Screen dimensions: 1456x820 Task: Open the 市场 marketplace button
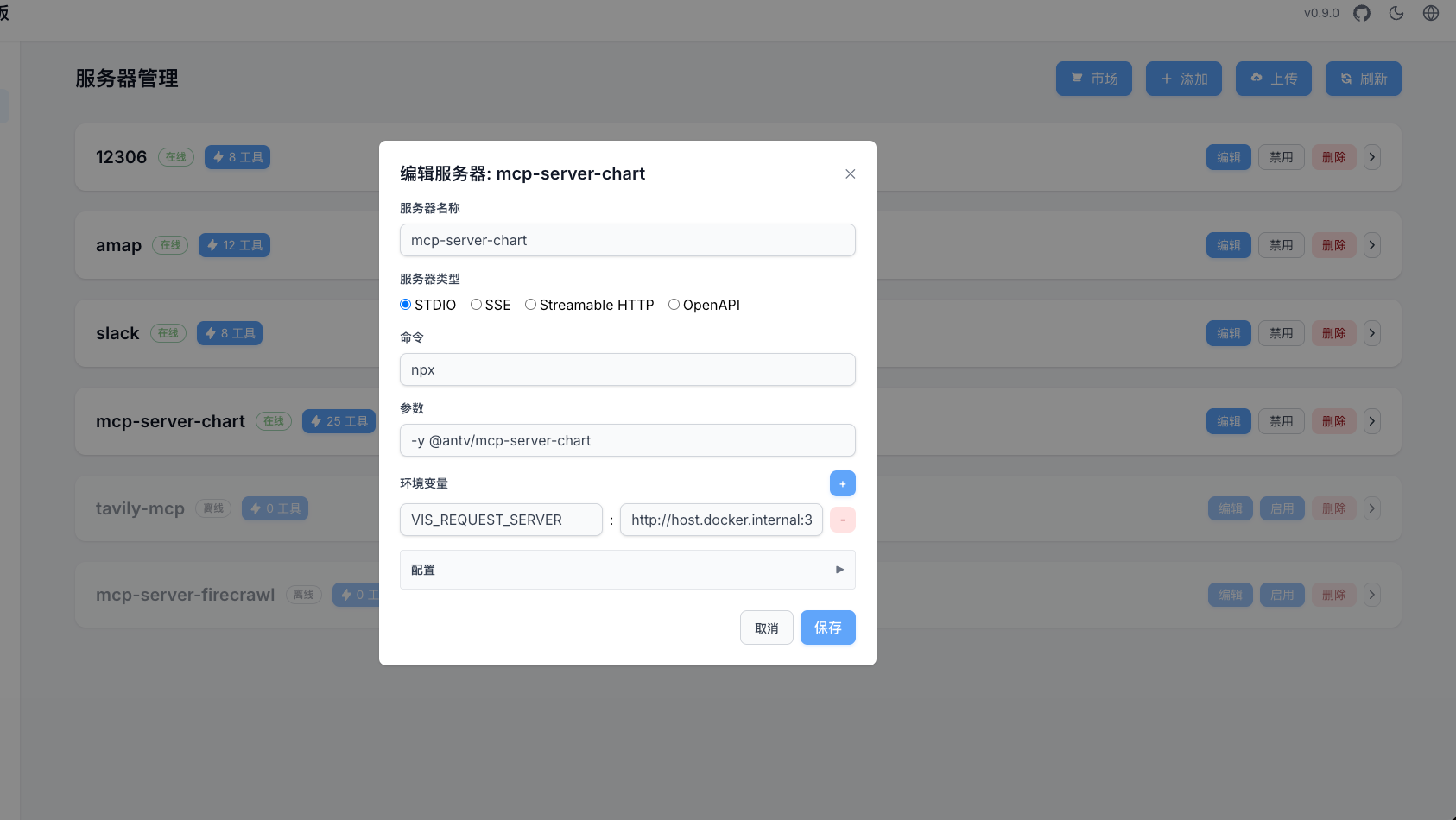coord(1094,79)
